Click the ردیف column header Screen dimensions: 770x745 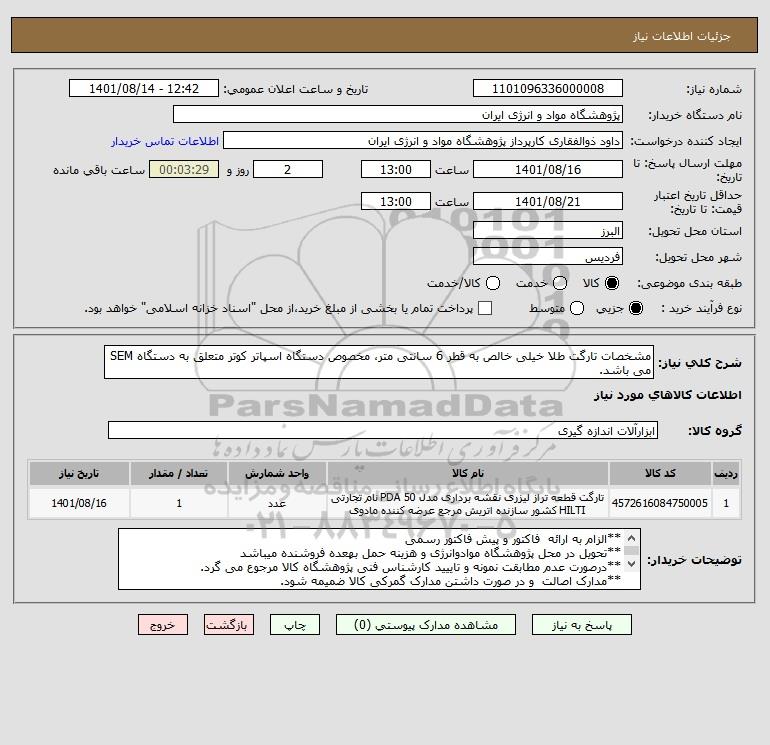point(726,473)
